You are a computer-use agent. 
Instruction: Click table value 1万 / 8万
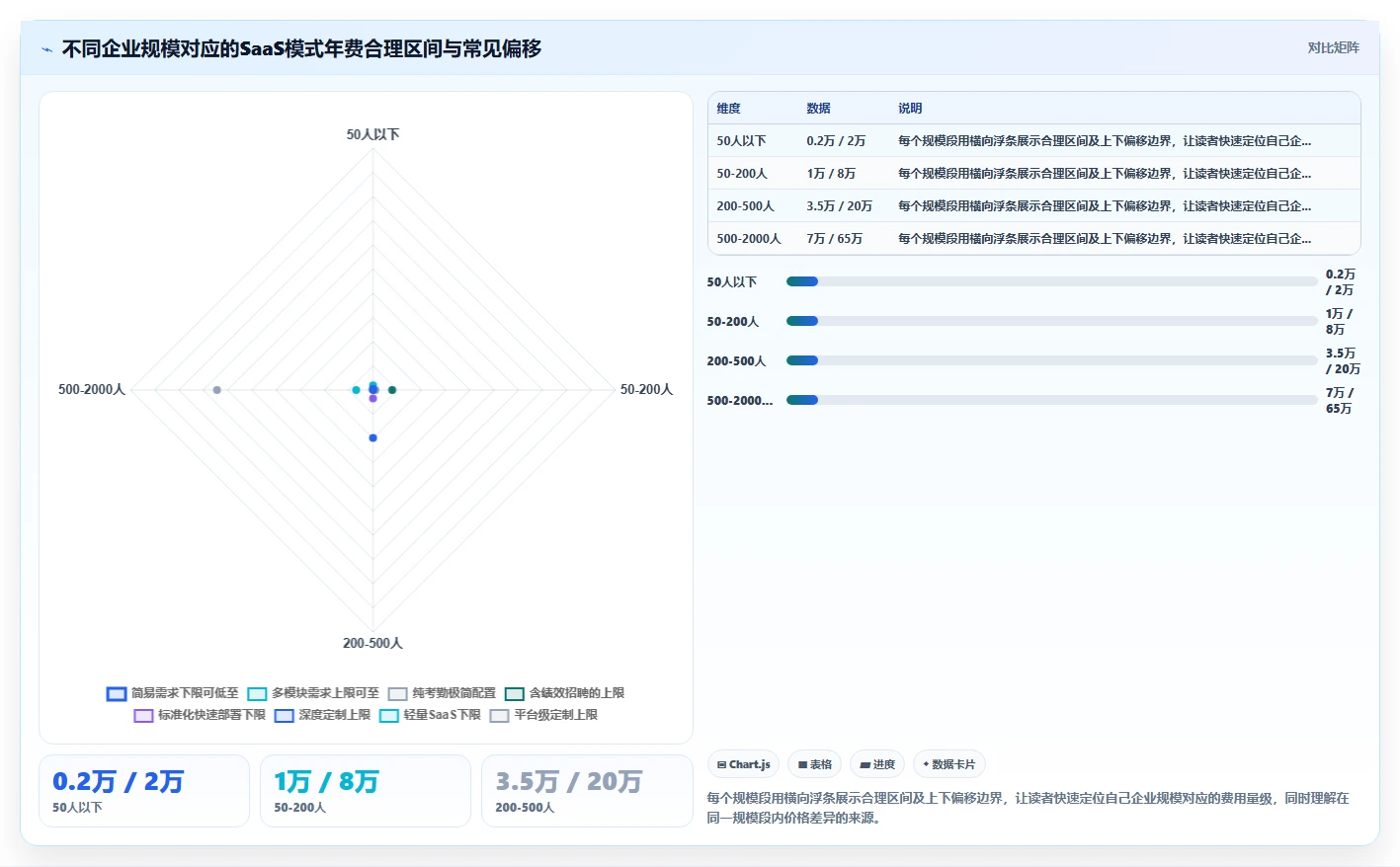tap(831, 174)
